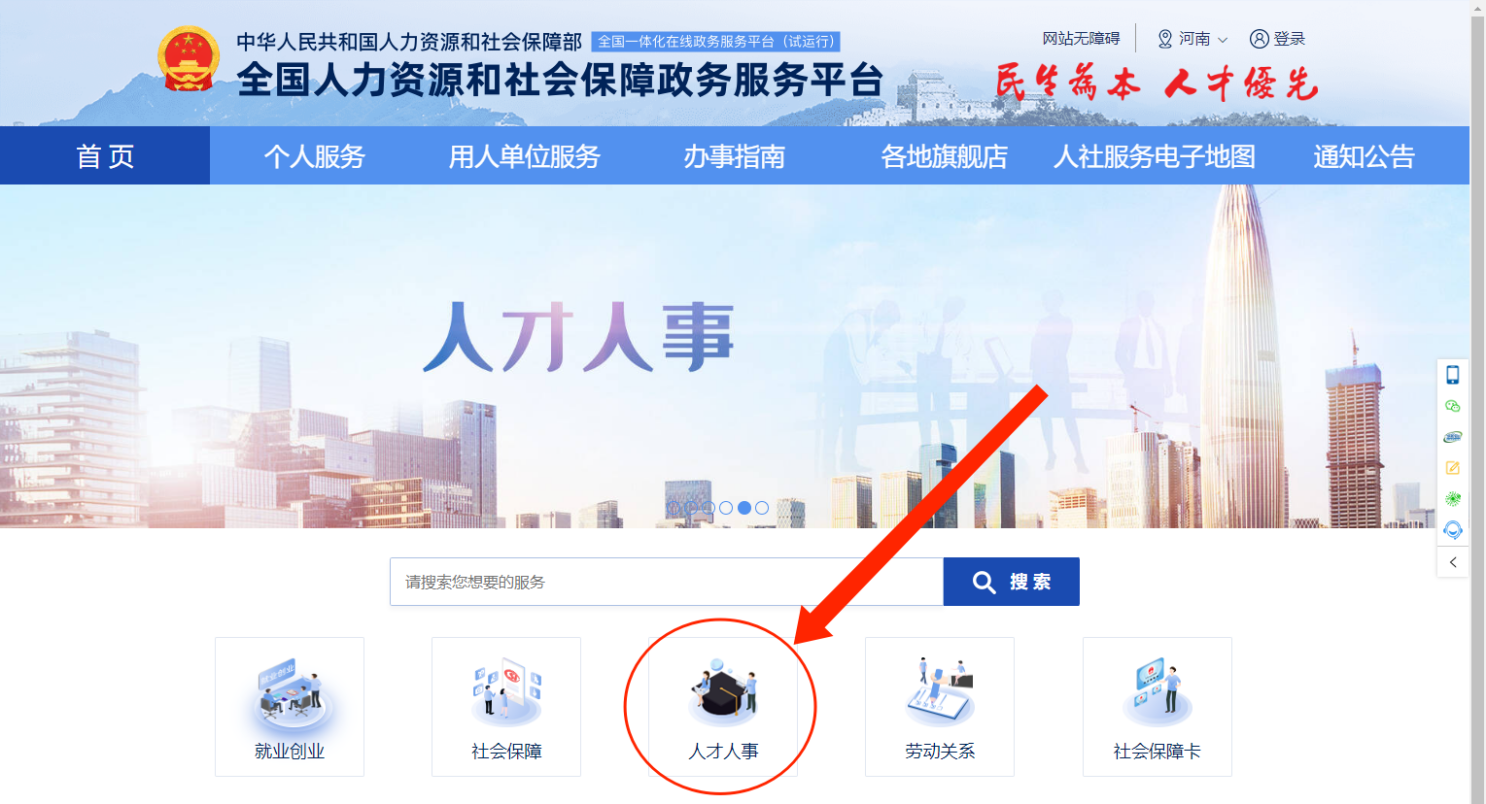The width and height of the screenshot is (1486, 804).
Task: Expand the 河南 region dropdown
Action: click(1192, 39)
